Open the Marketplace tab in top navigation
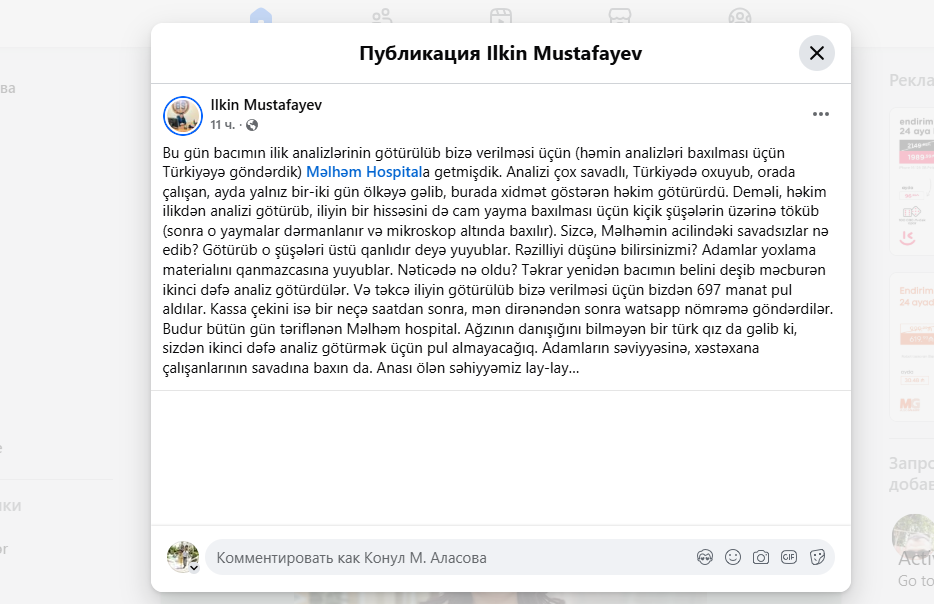934x604 pixels. click(620, 16)
